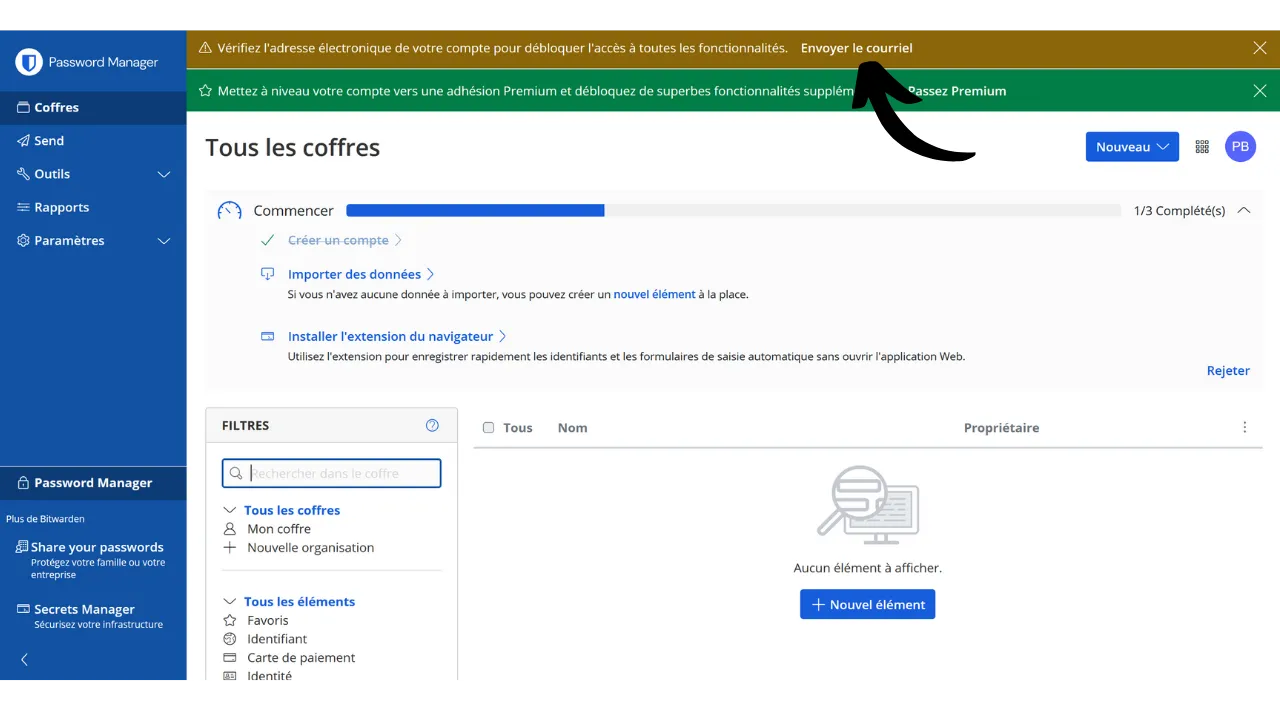Expand the Outils sidebar section

[164, 174]
